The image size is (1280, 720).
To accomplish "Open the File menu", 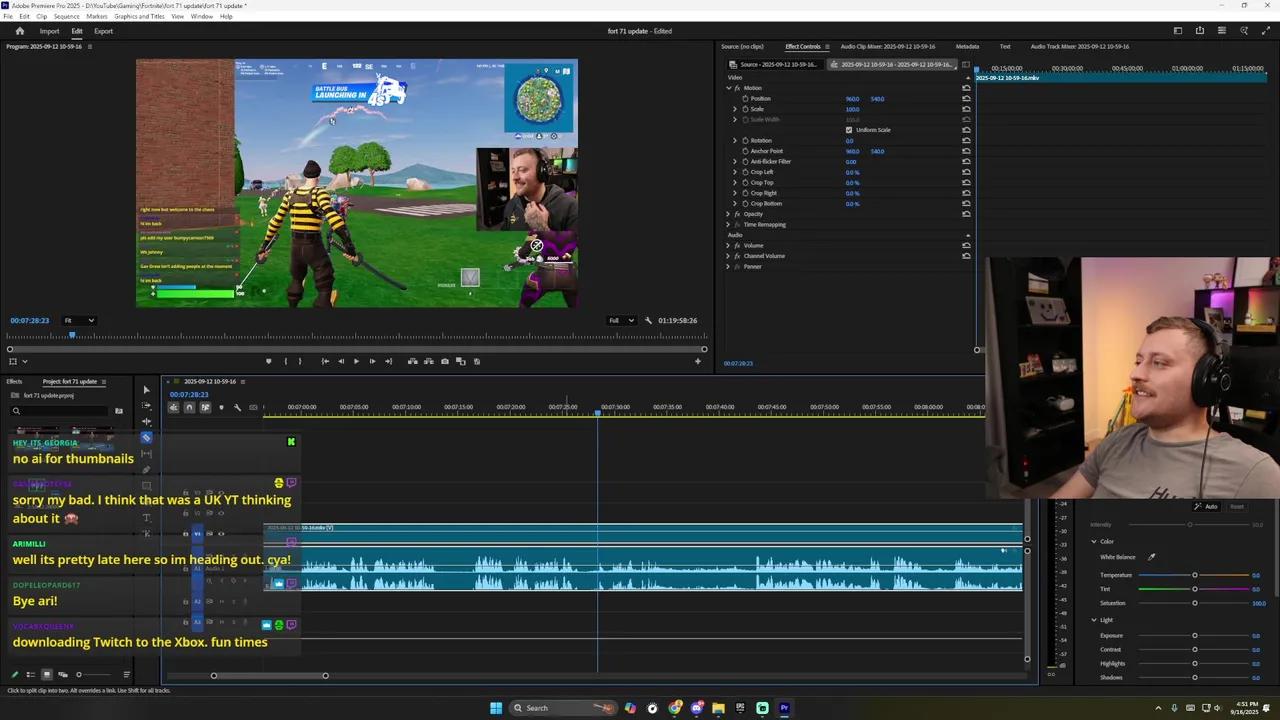I will (x=8, y=16).
